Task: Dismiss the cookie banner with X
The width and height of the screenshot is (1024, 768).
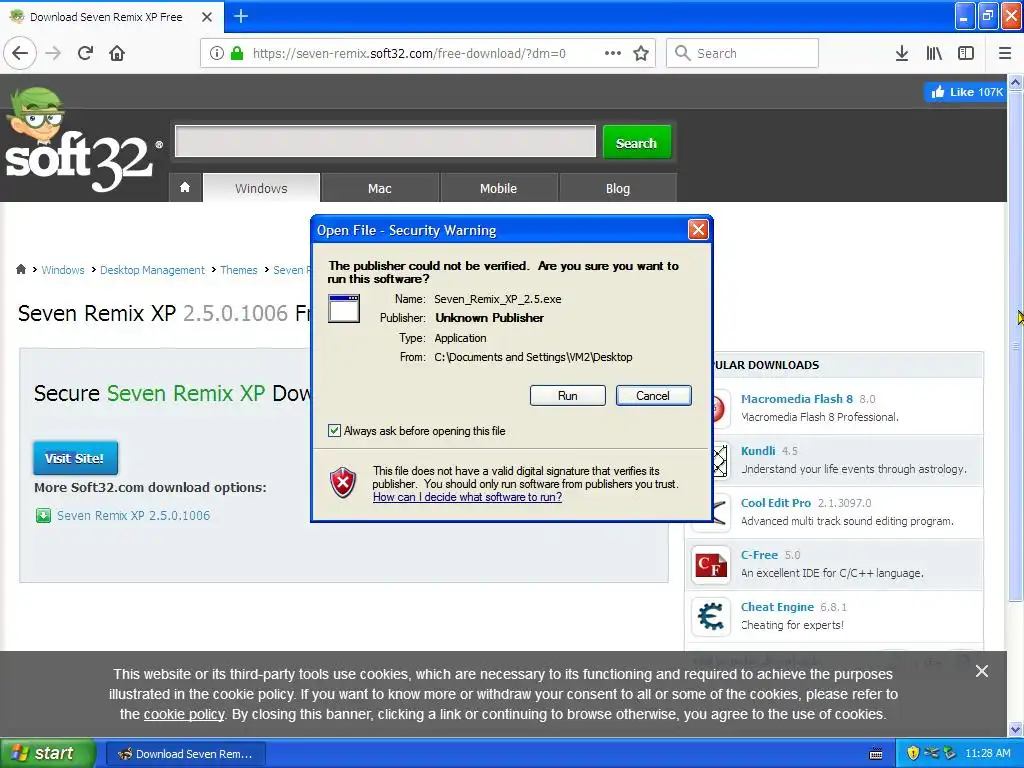Action: tap(982, 671)
